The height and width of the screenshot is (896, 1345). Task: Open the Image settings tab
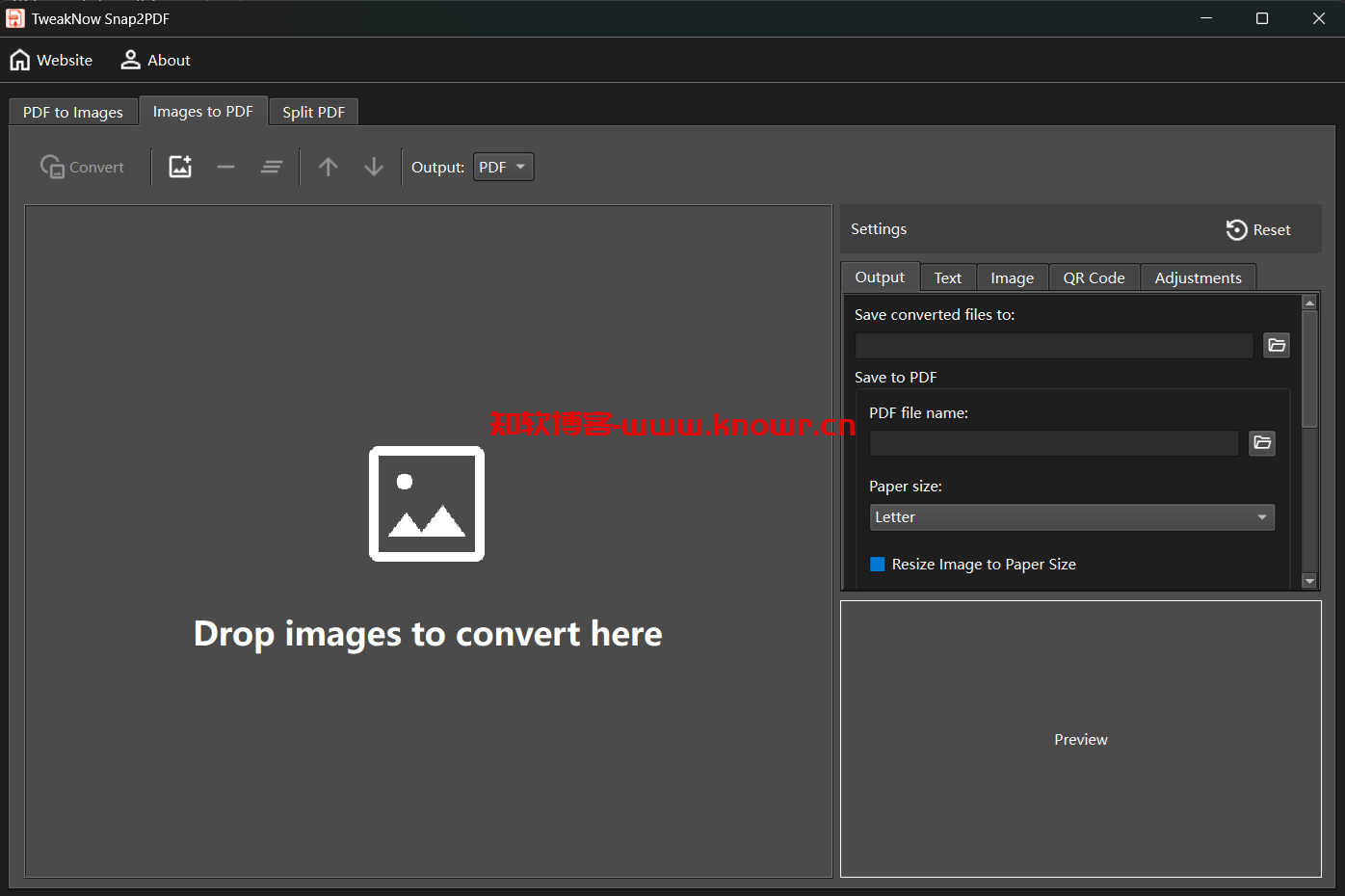(x=1013, y=277)
